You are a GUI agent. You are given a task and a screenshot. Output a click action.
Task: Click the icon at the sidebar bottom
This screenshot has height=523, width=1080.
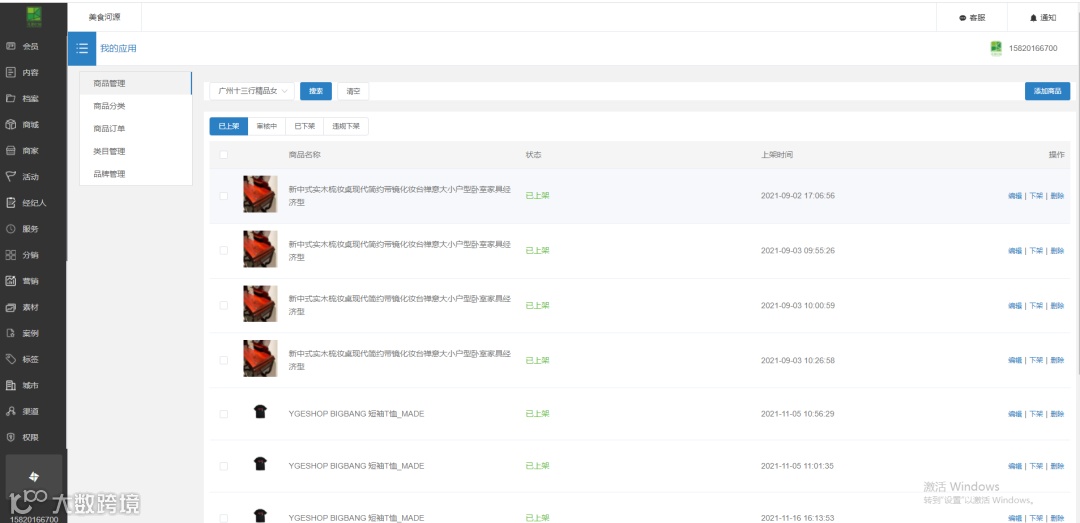click(34, 477)
